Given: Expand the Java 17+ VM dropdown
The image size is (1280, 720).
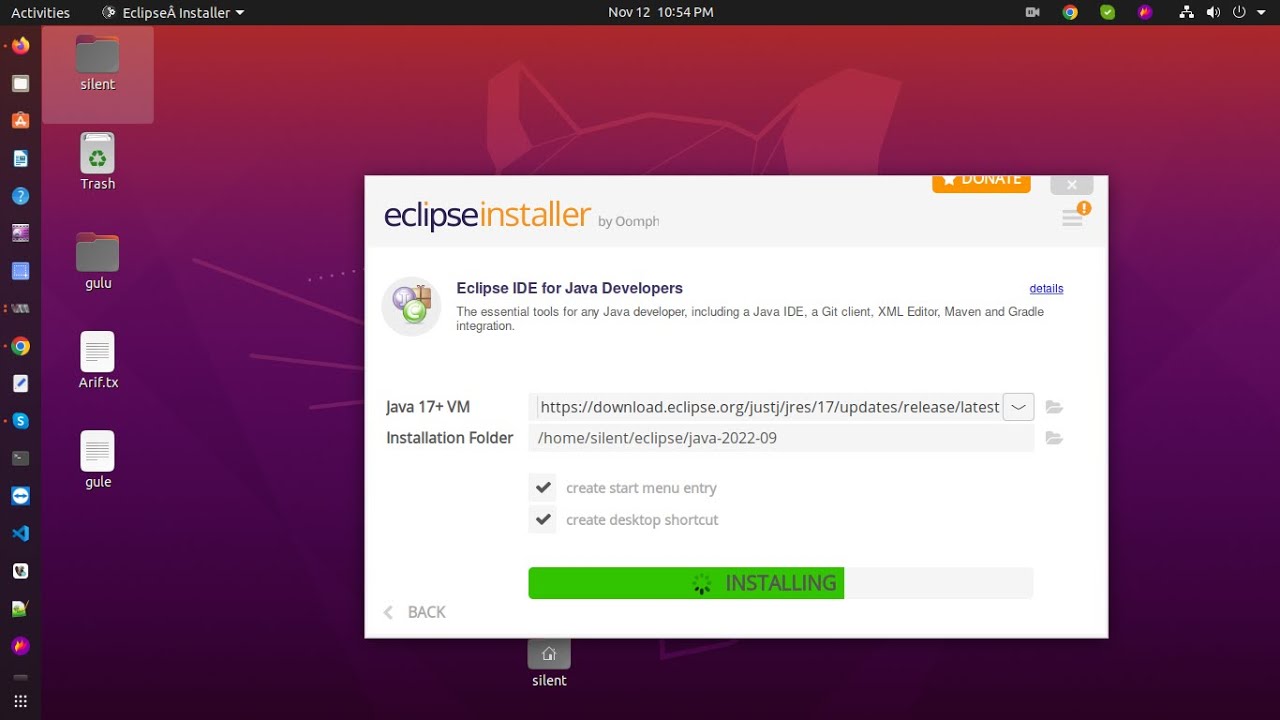Looking at the screenshot, I should (1018, 407).
